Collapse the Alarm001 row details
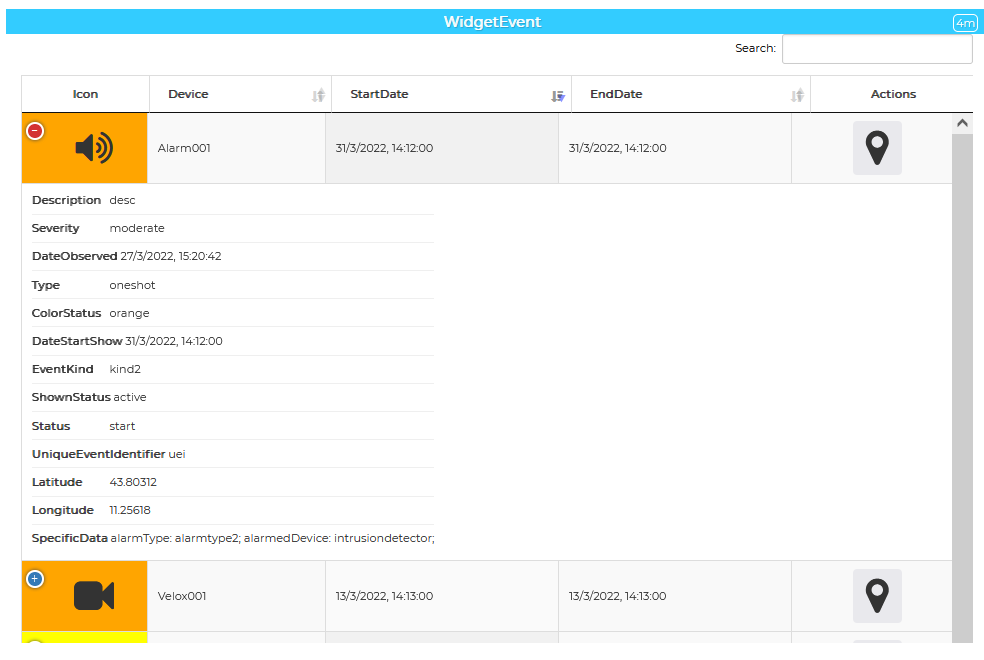 pos(35,131)
